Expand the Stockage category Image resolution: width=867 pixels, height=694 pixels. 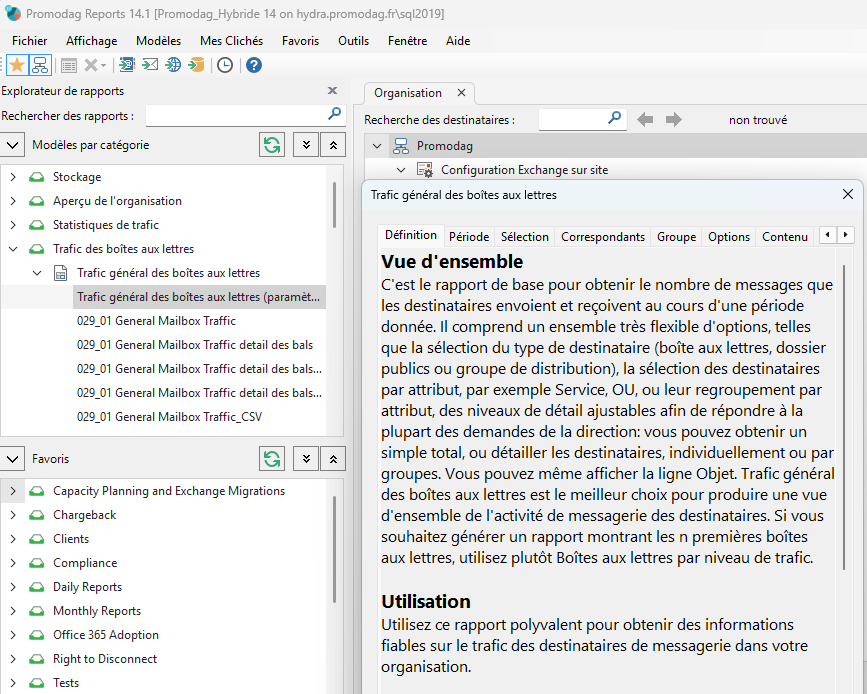coord(13,177)
